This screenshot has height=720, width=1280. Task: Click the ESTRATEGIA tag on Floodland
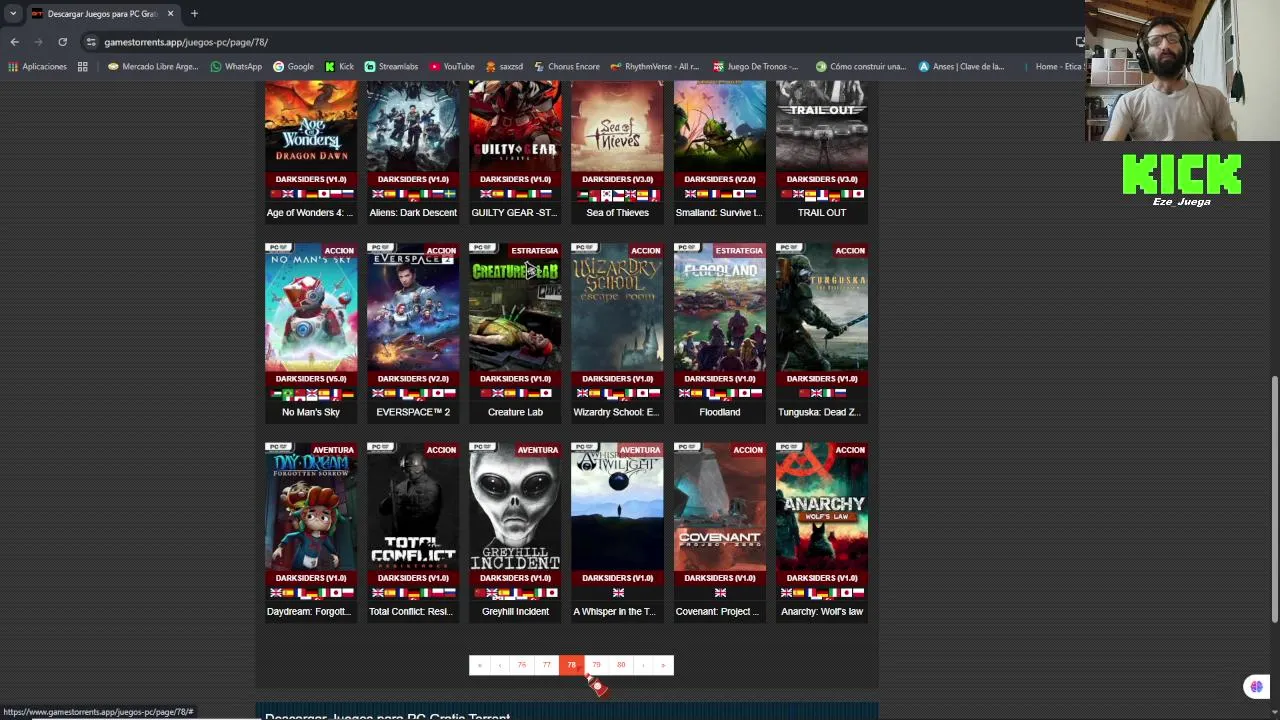click(739, 251)
